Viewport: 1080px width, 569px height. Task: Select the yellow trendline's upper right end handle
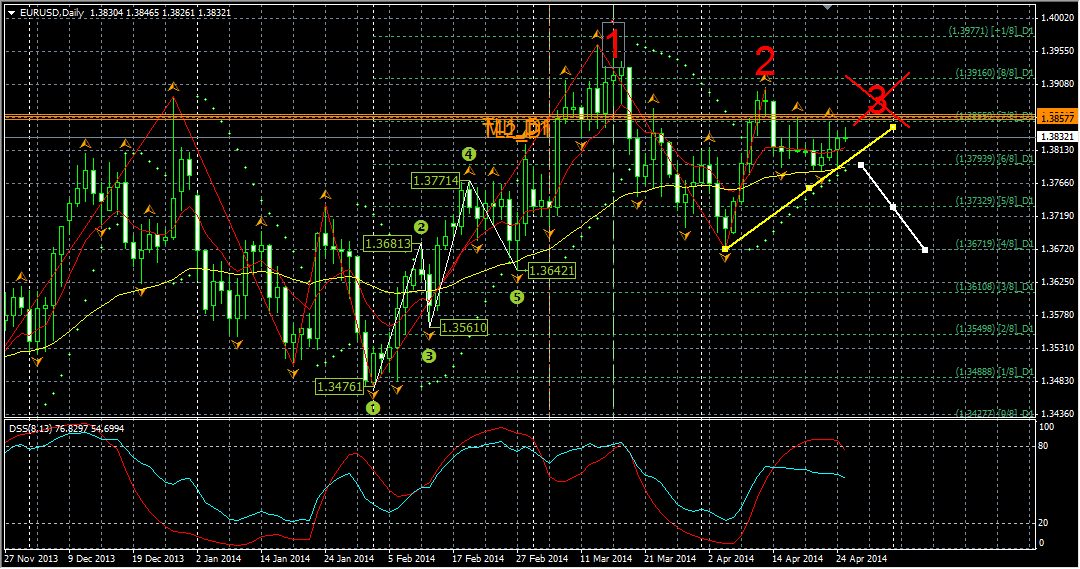tap(893, 127)
